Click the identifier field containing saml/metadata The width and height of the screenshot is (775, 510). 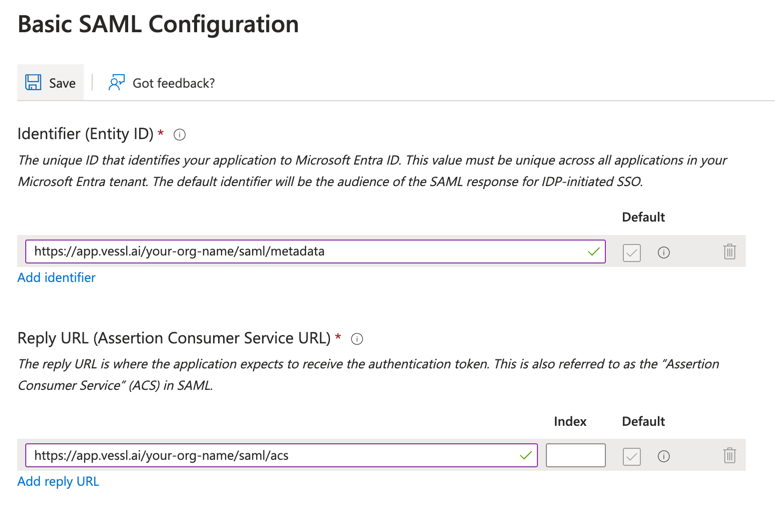pos(300,252)
